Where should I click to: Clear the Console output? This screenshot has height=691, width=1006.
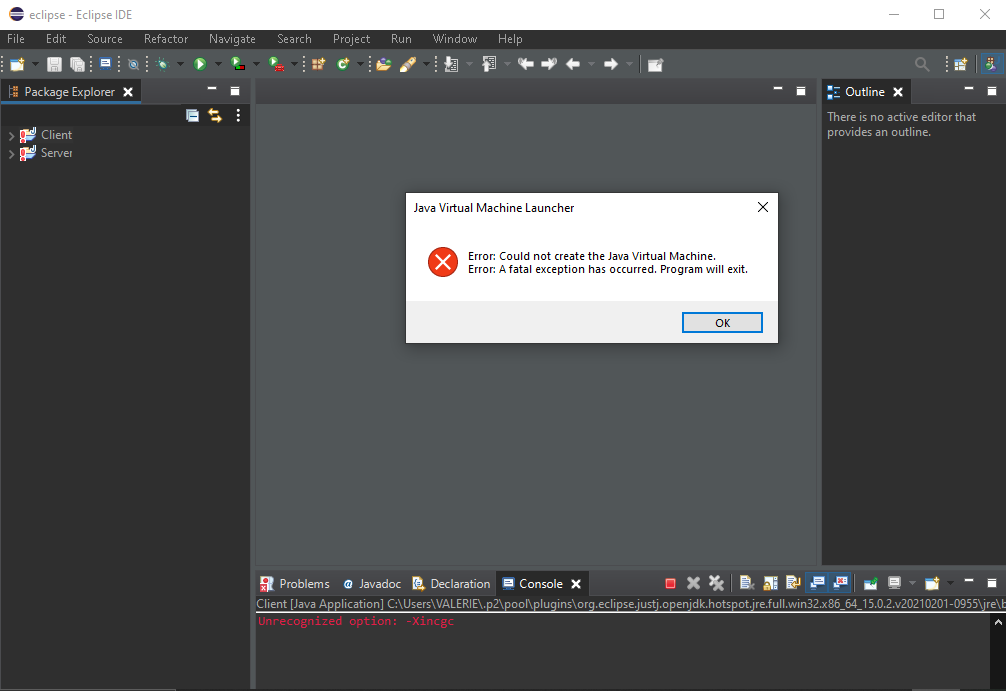coord(746,583)
